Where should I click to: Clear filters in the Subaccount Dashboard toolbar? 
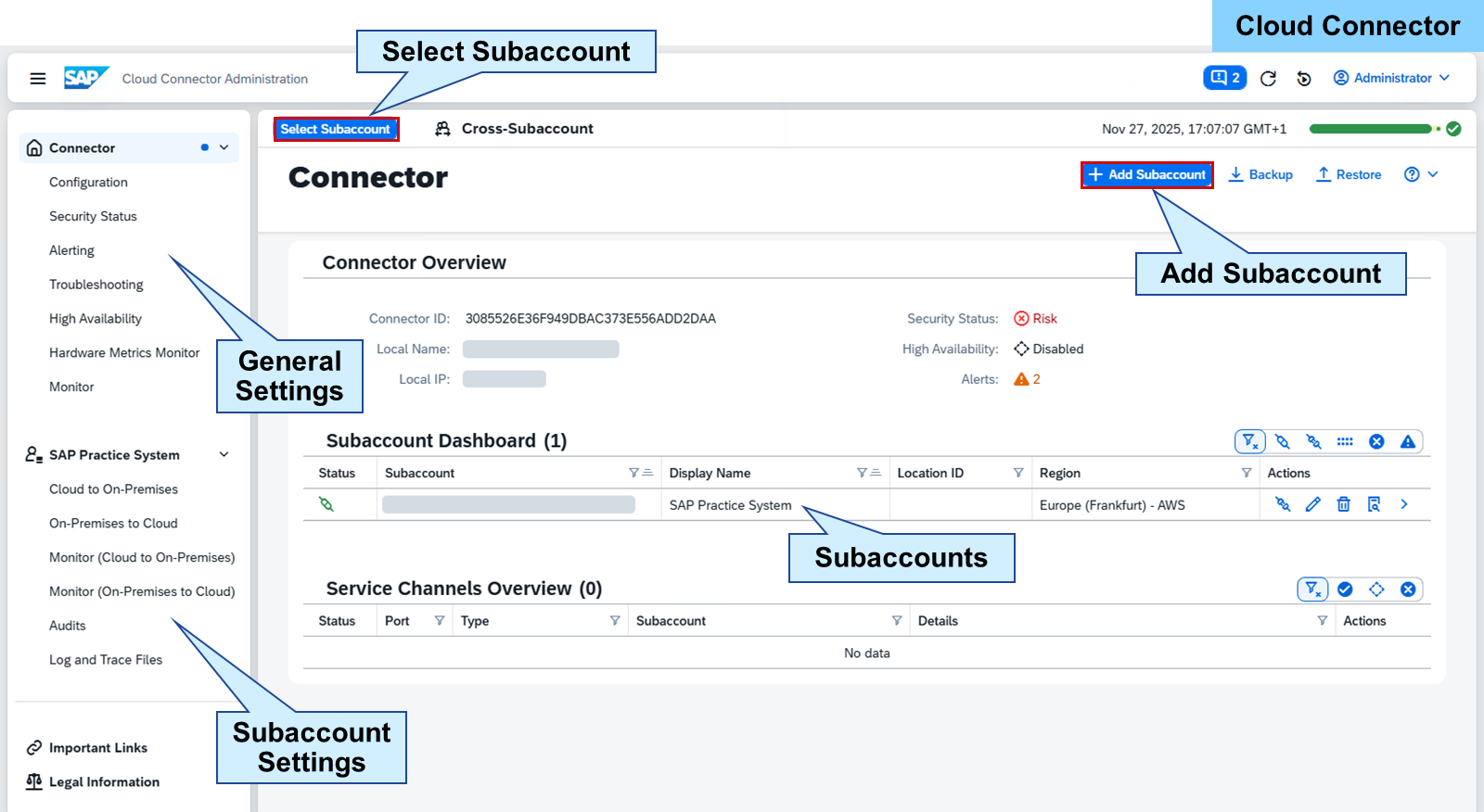click(x=1250, y=441)
